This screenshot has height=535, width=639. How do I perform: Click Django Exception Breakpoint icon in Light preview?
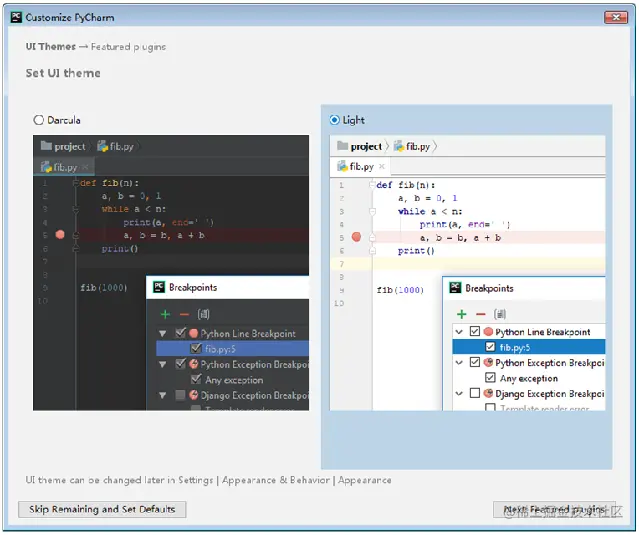488,393
